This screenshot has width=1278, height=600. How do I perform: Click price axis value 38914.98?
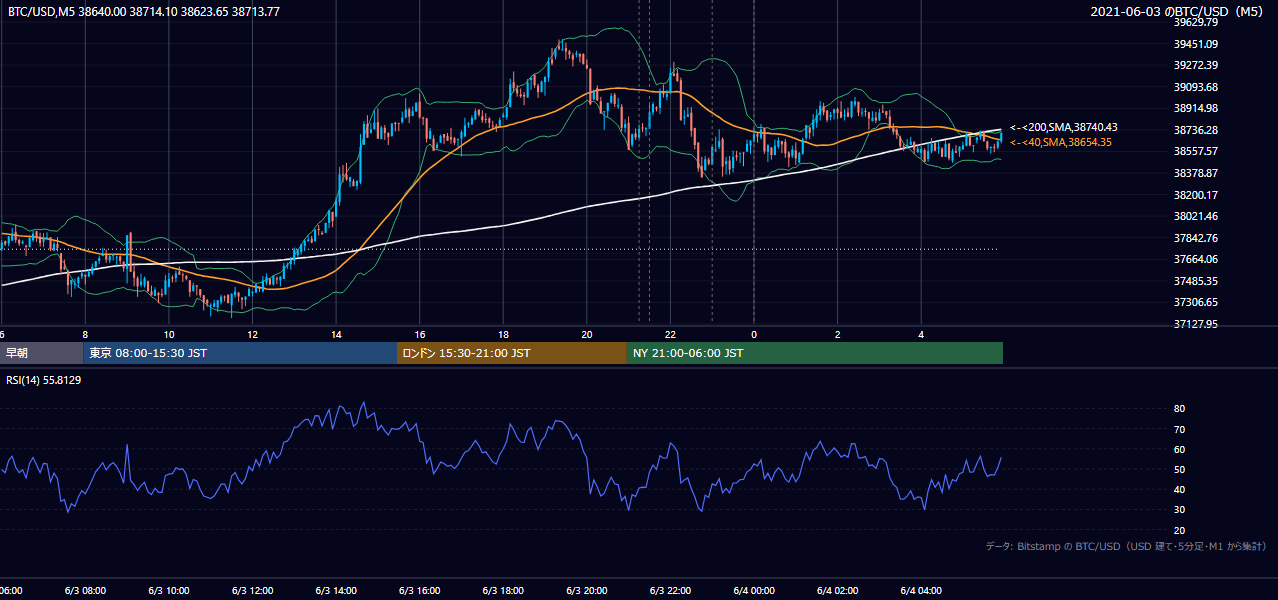1195,108
